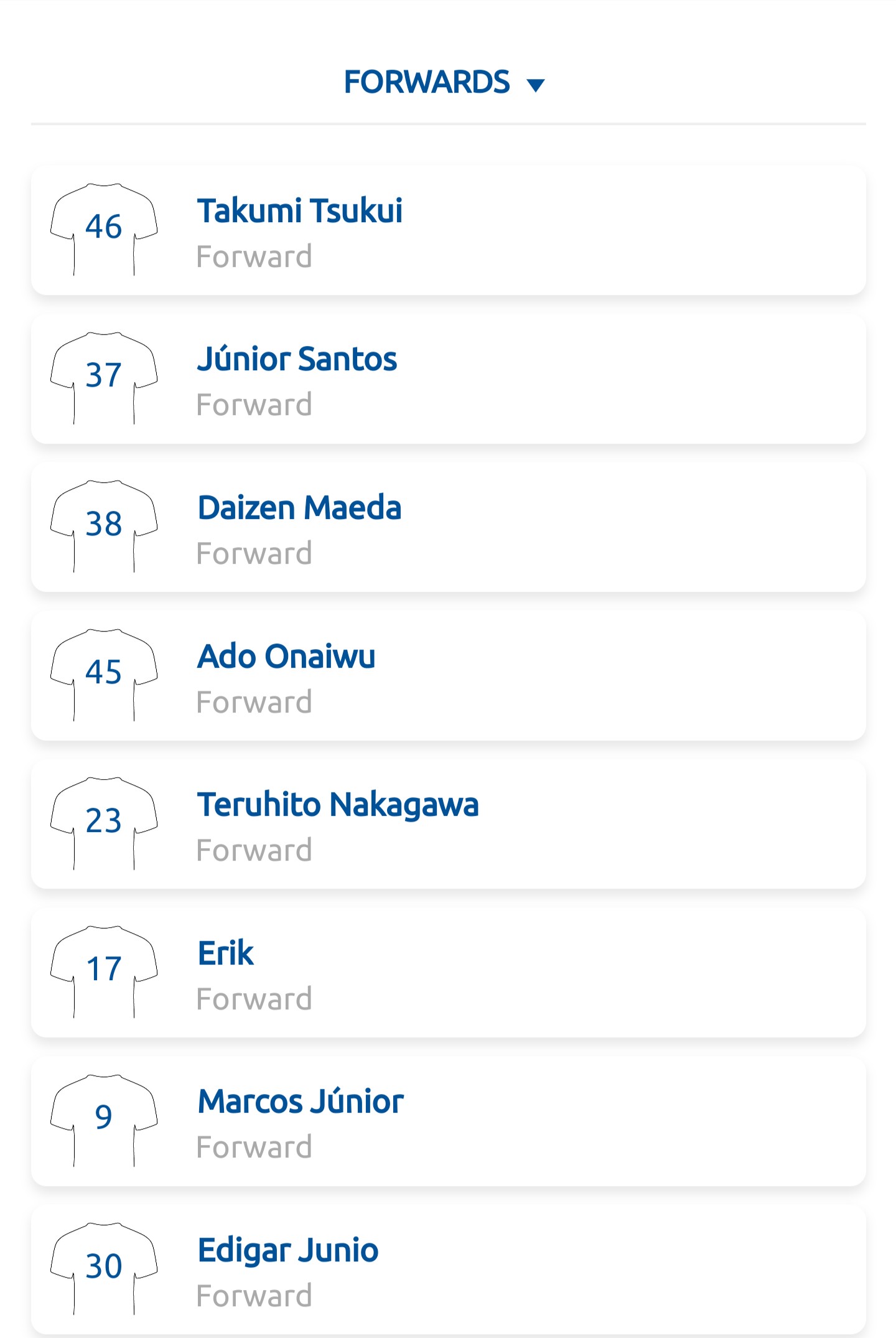Click the number 37 jersey icon
Screen dimensions: 896x1338
pos(104,377)
